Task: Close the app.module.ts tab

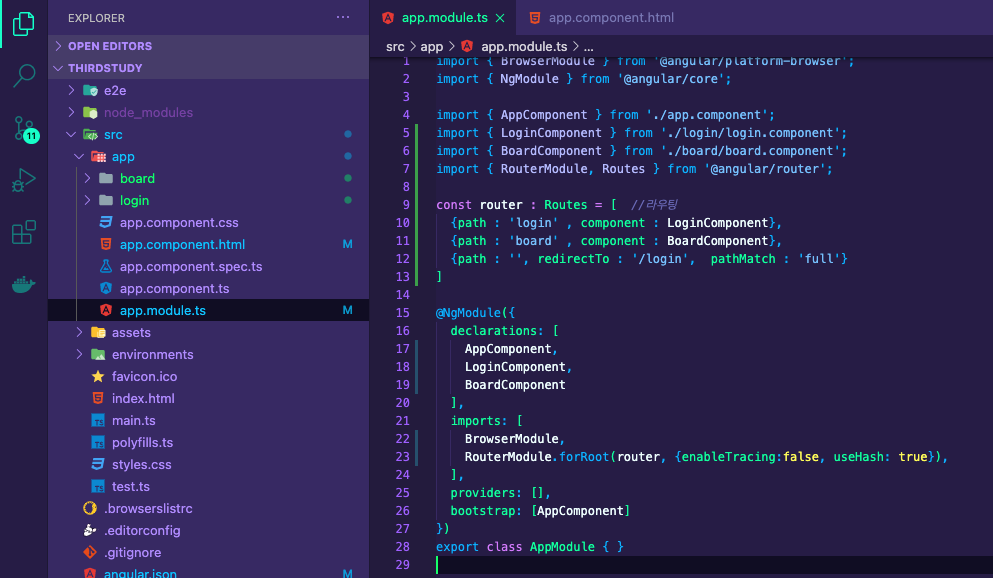Action: click(500, 18)
